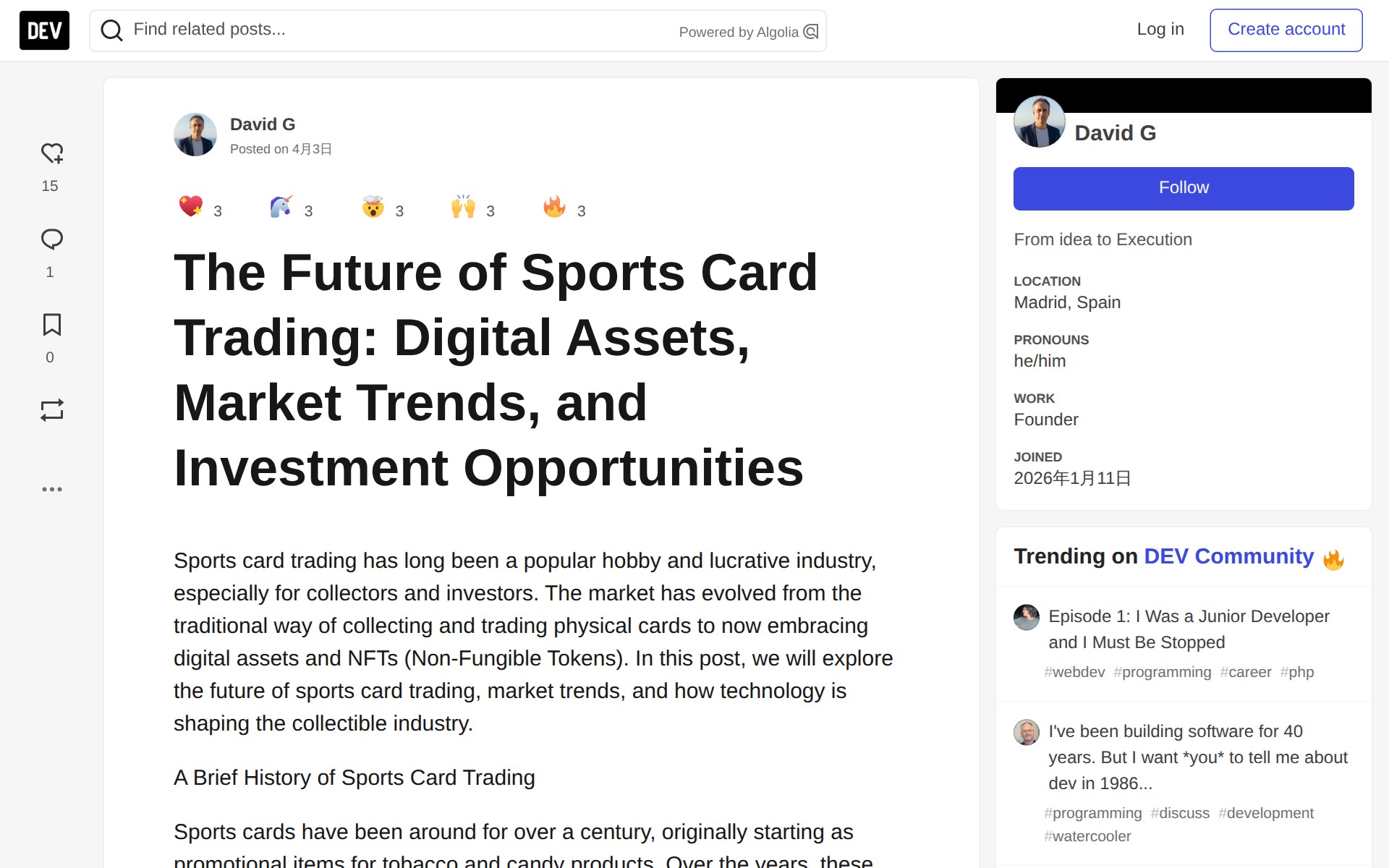Screen dimensions: 1389x868
Task: Jump to comments via speech bubble icon
Action: [51, 239]
